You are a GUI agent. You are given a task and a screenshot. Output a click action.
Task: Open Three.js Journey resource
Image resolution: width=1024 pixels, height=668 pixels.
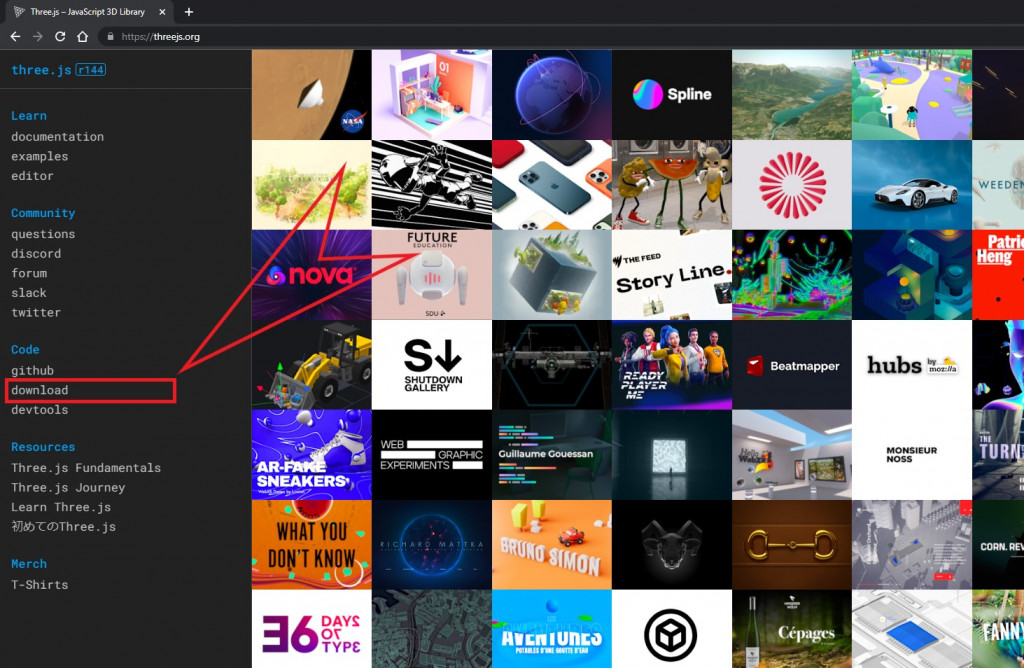tap(68, 487)
